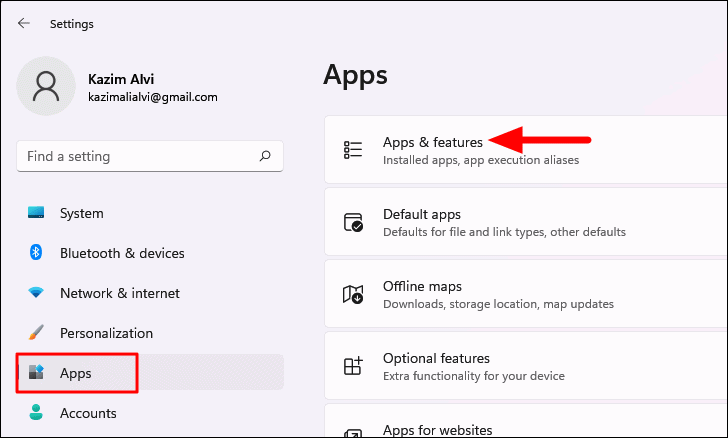This screenshot has width=728, height=438.
Task: Open Default apps settings
Action: (x=526, y=222)
